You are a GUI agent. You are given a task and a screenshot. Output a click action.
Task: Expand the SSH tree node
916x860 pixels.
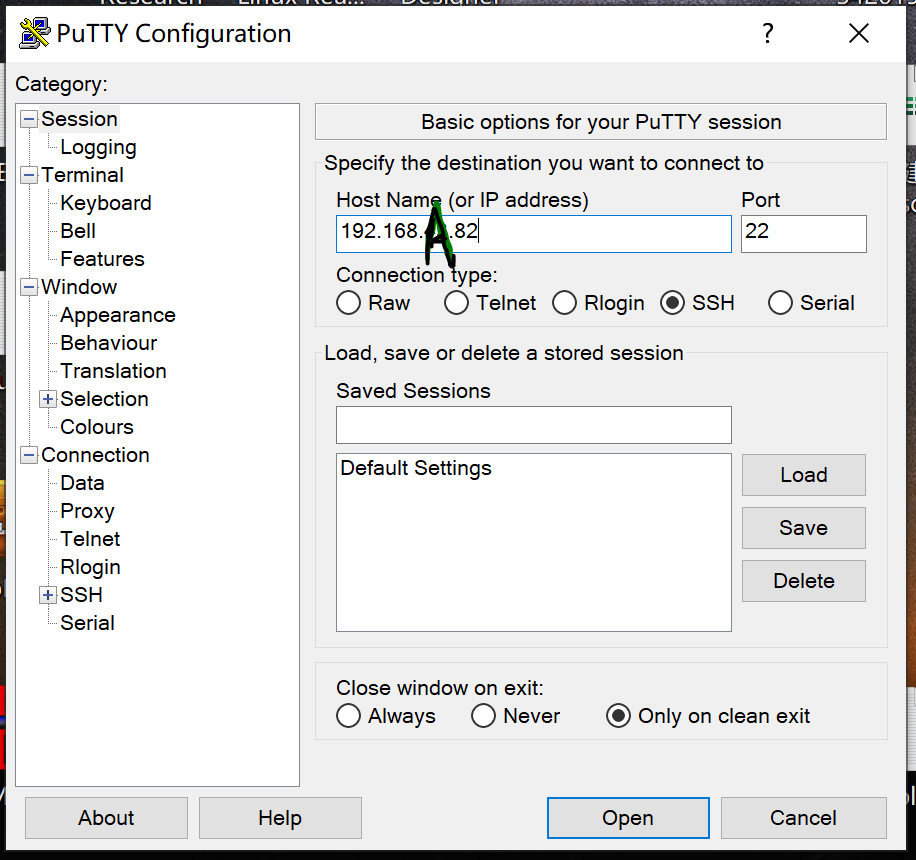pos(48,595)
